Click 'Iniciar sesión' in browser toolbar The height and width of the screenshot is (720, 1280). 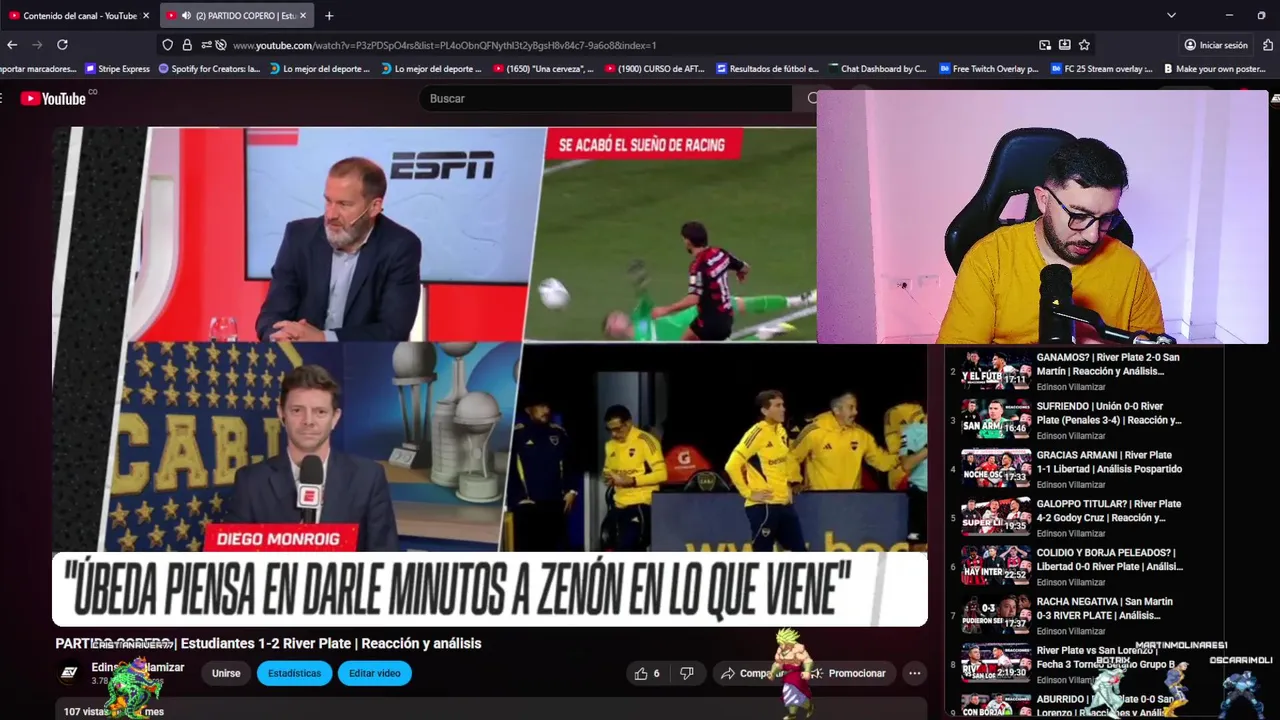(x=1216, y=45)
